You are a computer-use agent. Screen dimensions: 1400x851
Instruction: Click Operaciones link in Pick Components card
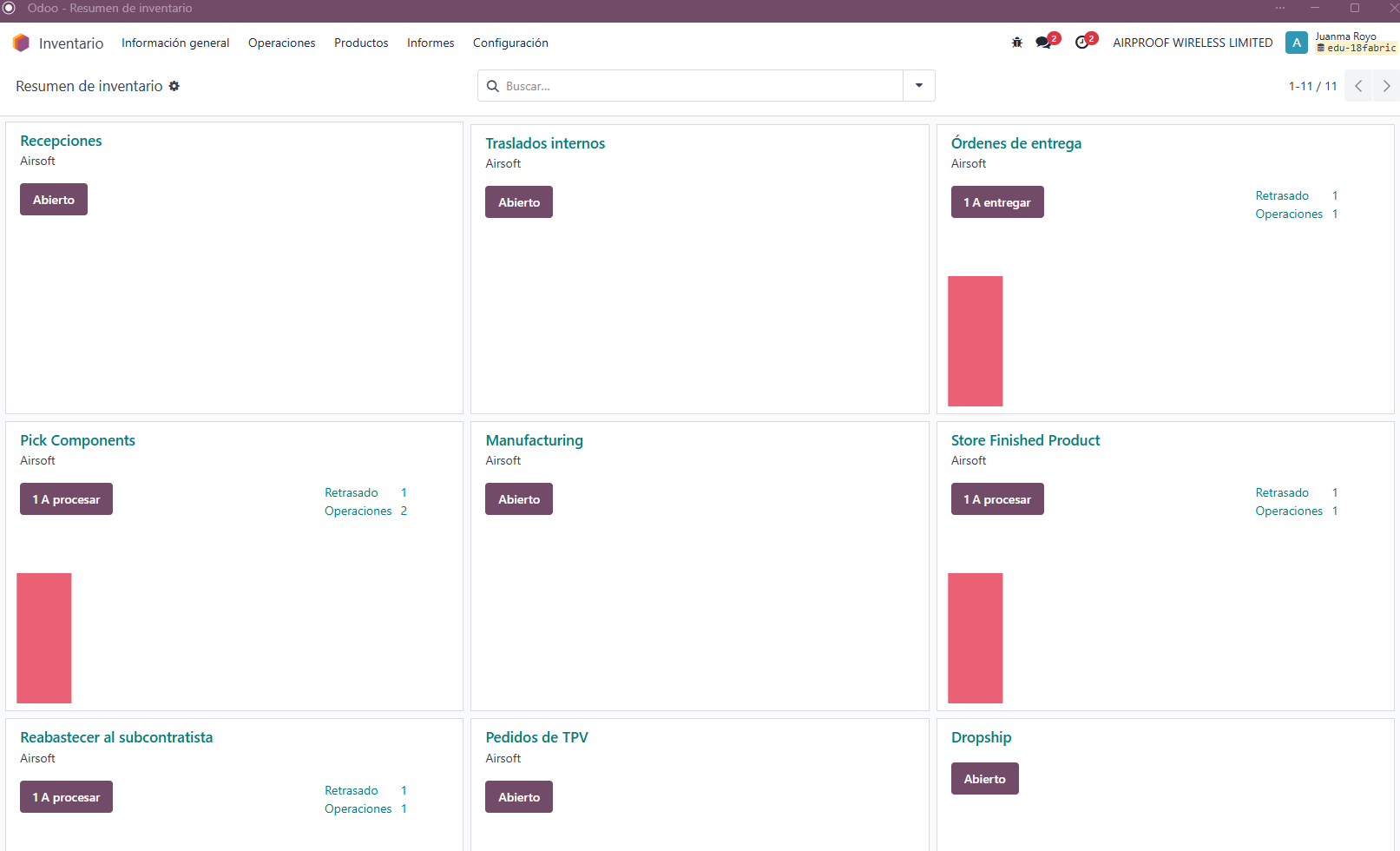[x=358, y=511]
